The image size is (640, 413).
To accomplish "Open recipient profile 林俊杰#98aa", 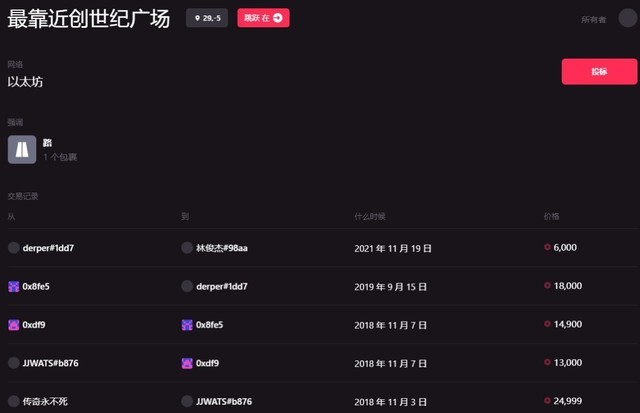I will point(221,247).
